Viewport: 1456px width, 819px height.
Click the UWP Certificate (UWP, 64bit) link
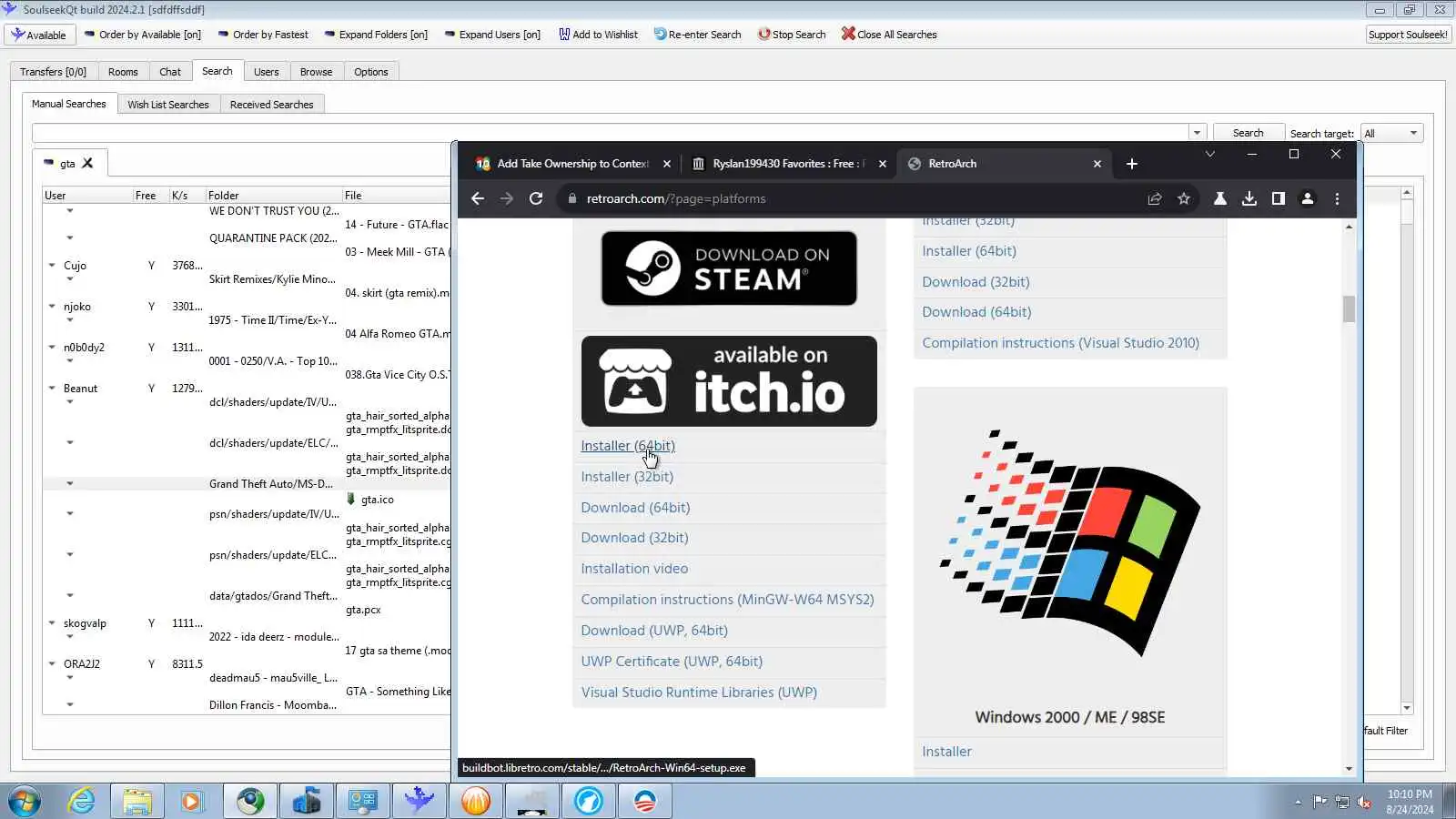coord(672,662)
